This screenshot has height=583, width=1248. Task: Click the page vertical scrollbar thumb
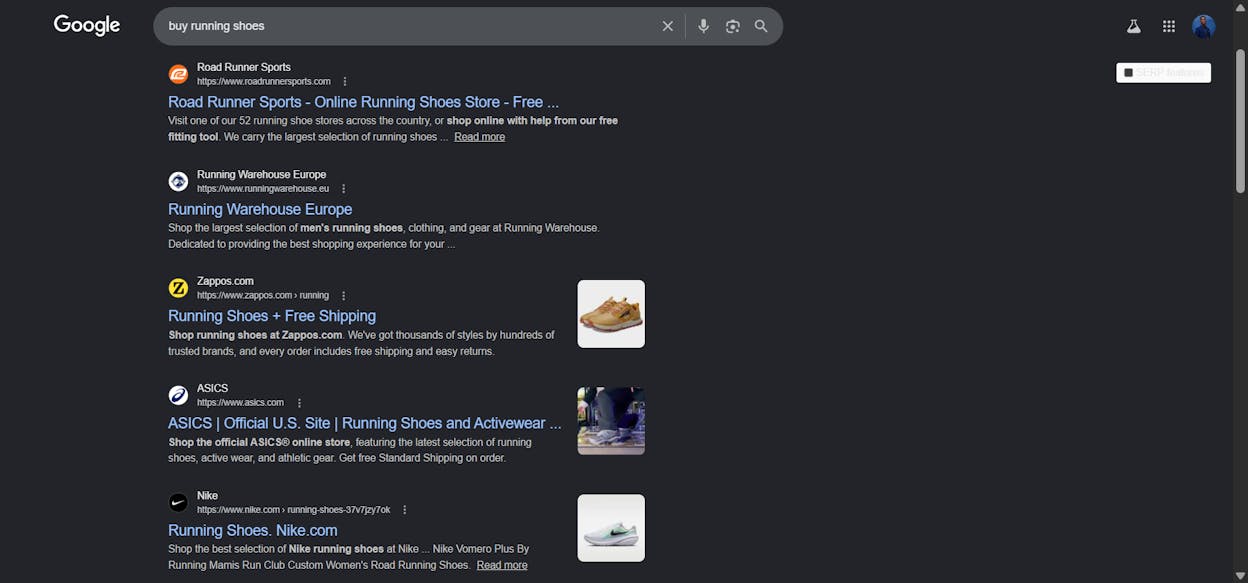(1241, 120)
